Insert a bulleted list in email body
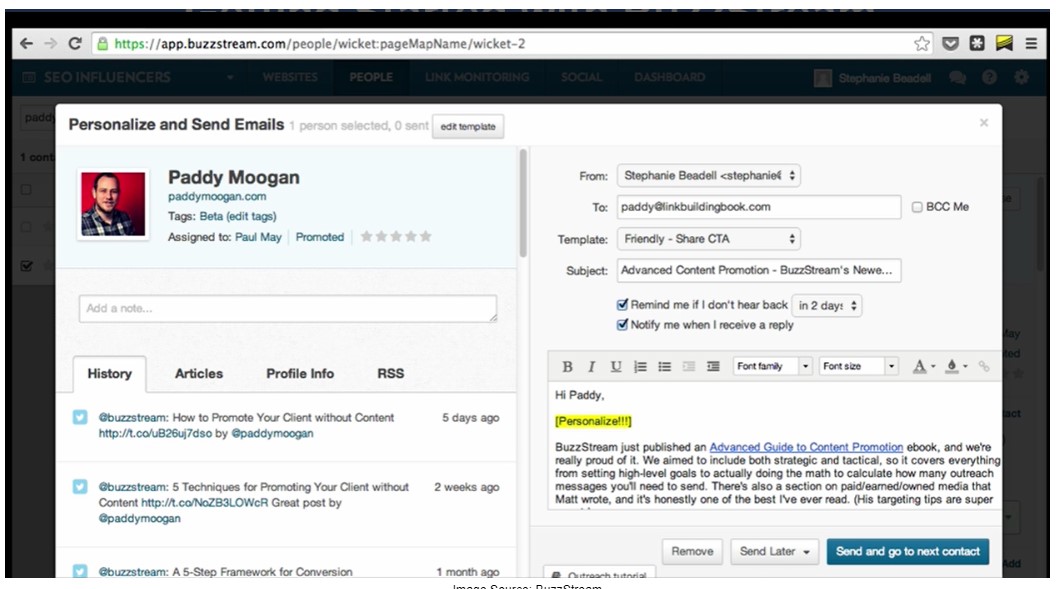 click(665, 366)
